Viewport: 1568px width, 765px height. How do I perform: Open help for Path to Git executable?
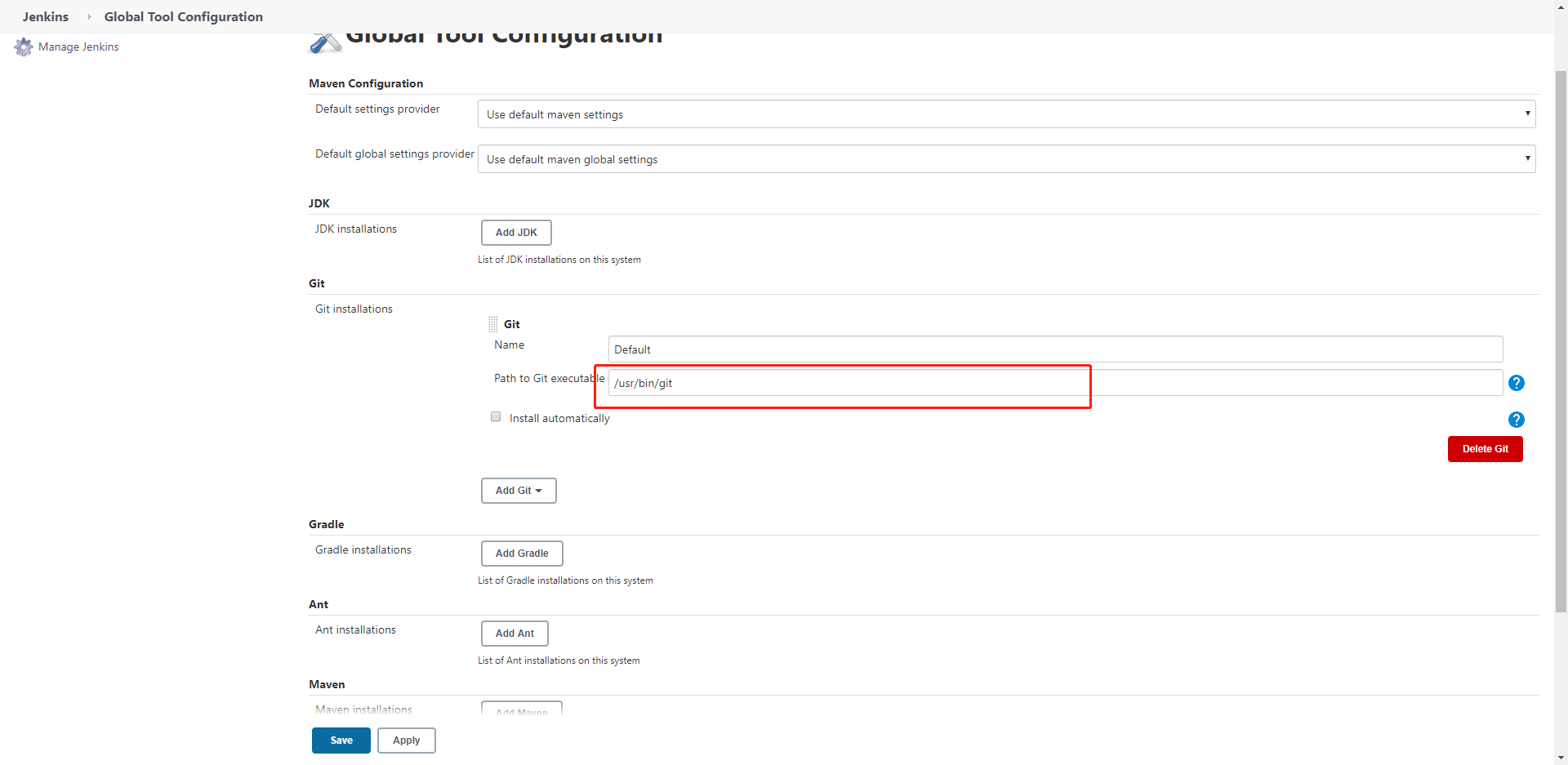(1517, 383)
